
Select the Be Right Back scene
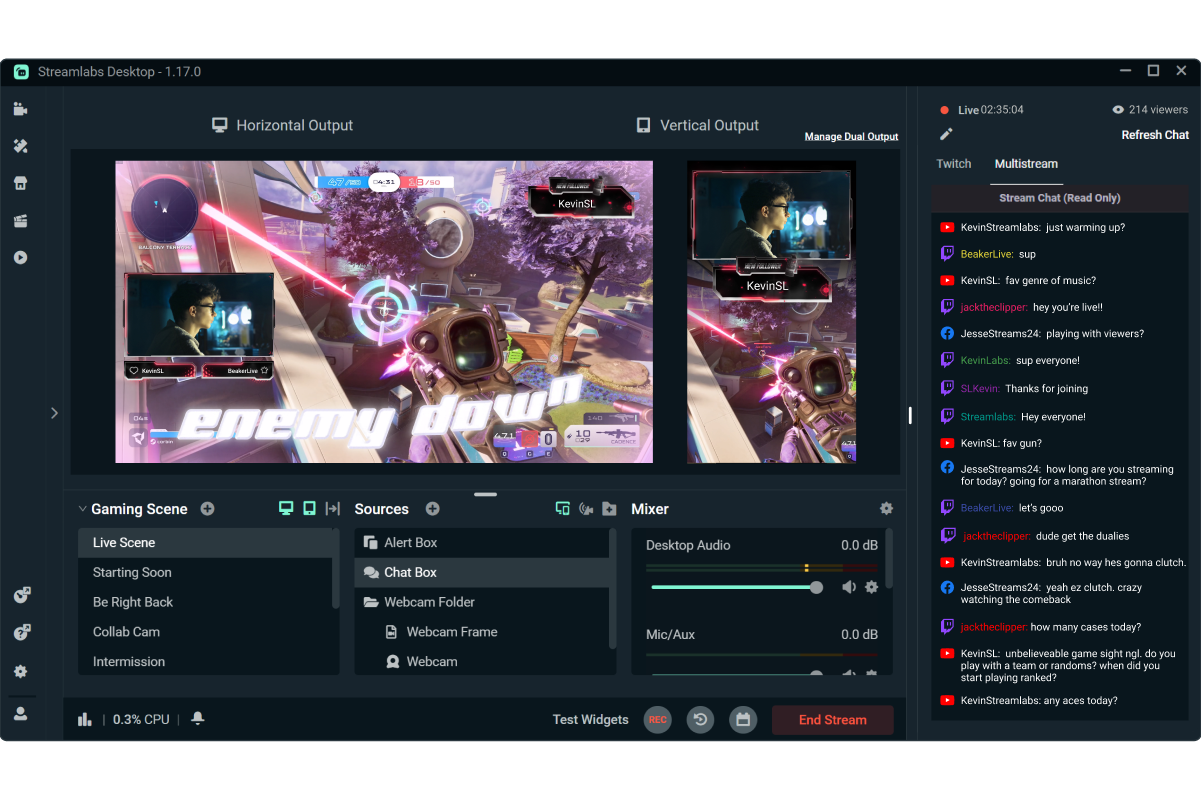click(205, 602)
